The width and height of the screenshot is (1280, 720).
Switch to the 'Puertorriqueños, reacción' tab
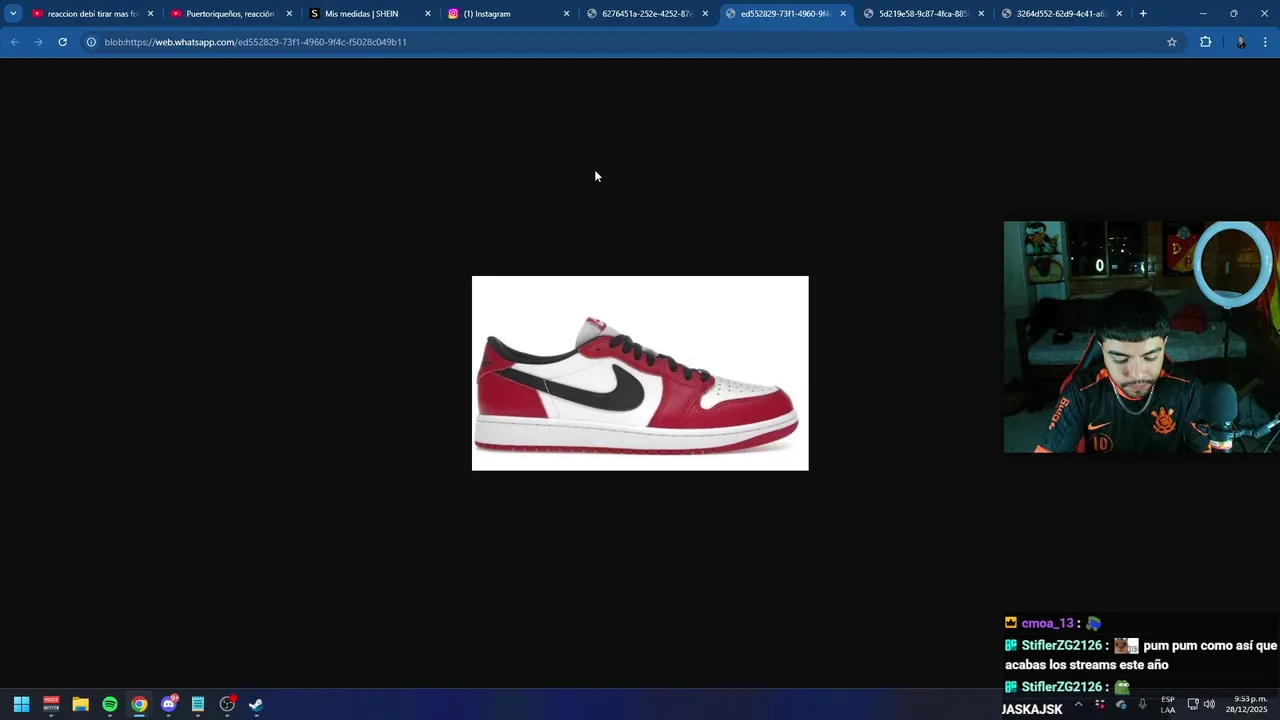pos(229,14)
